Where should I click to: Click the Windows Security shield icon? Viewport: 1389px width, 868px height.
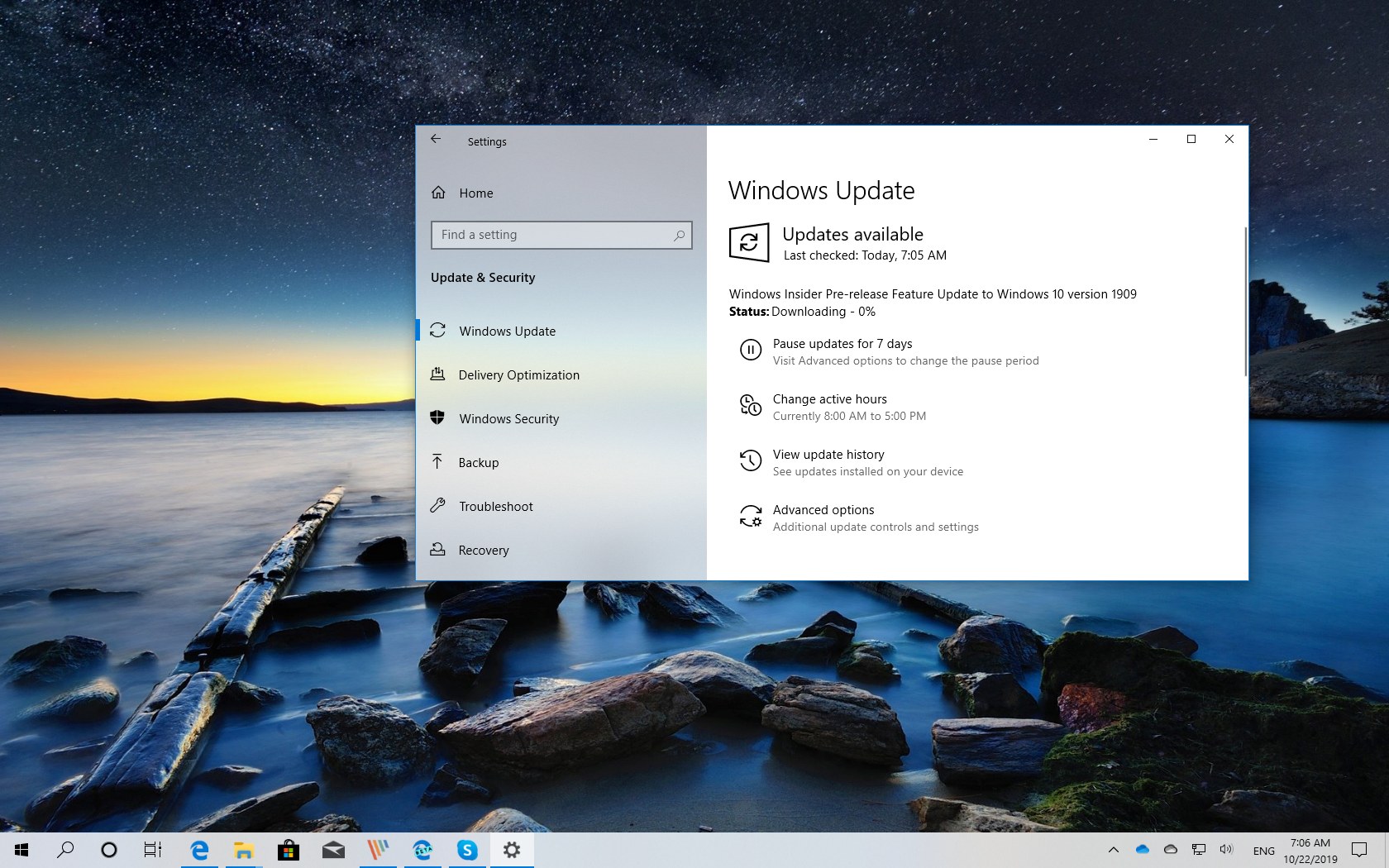coord(438,418)
